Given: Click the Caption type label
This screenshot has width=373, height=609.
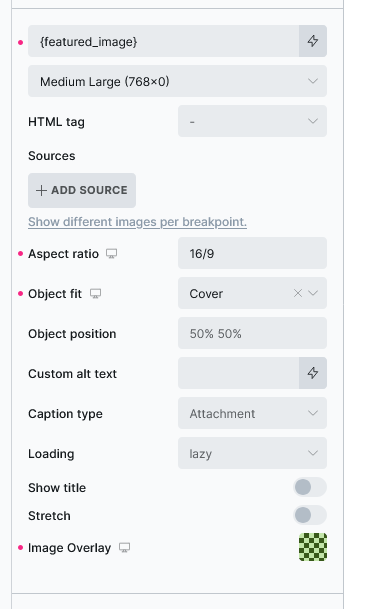Looking at the screenshot, I should (65, 414).
